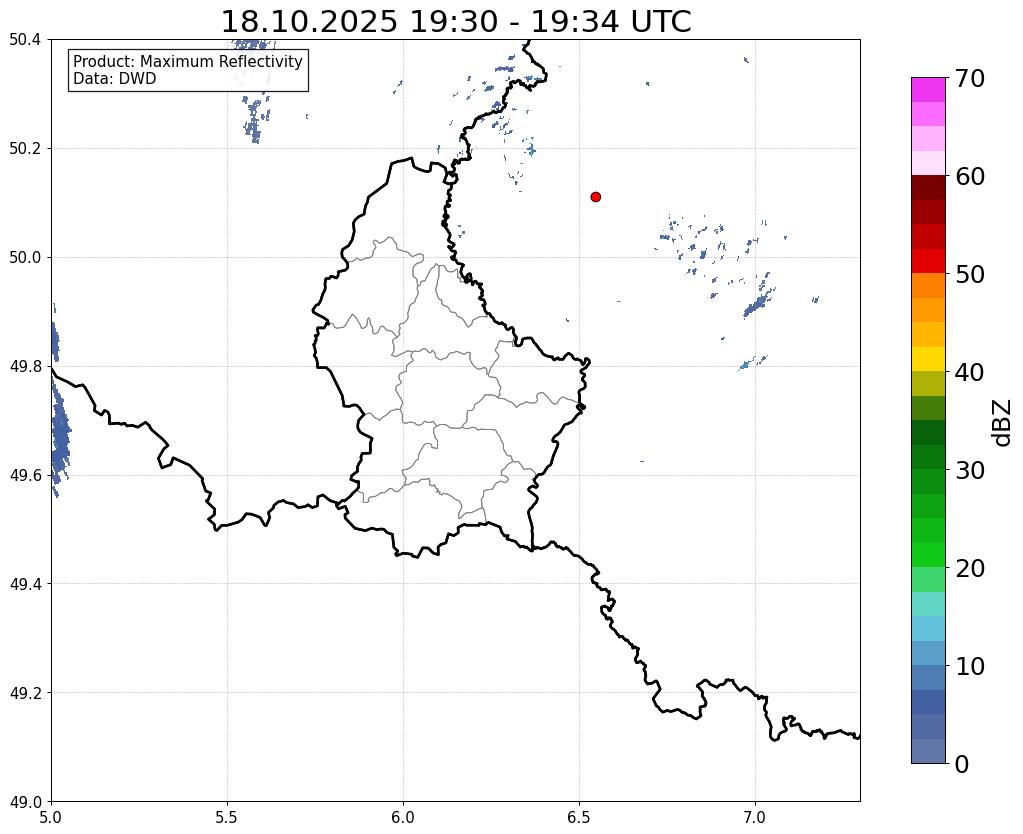Pick the bright green colorbar swatch at 20 dBZ
Viewport: 1023px width, 834px height.
tap(928, 555)
